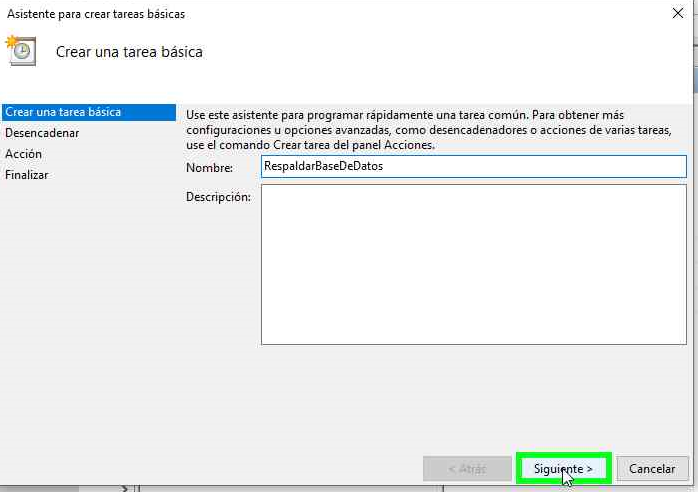Click the Nombre field label
This screenshot has width=698, height=492.
pyautogui.click(x=209, y=168)
